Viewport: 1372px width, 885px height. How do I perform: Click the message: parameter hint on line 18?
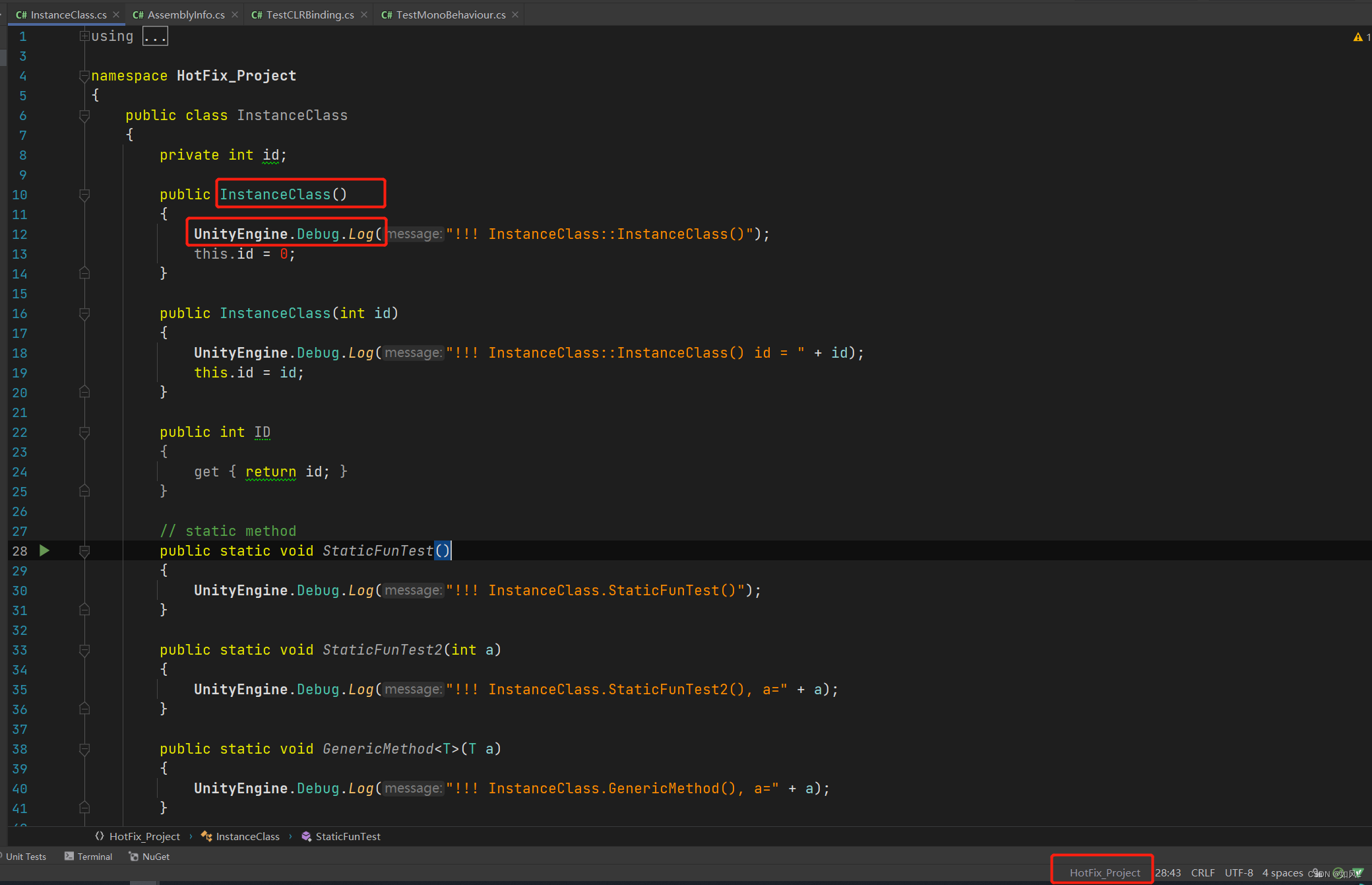(414, 353)
